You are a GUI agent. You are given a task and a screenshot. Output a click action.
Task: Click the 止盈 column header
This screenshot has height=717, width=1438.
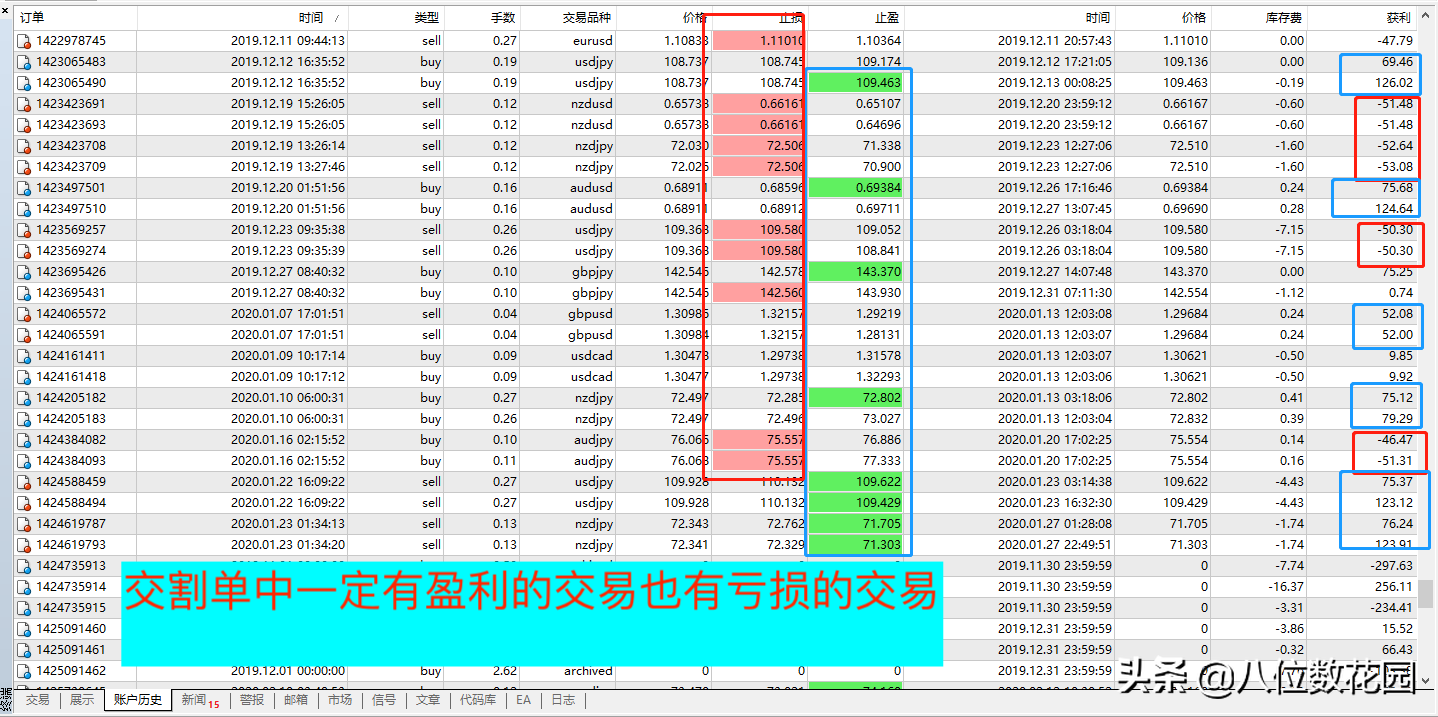[856, 18]
